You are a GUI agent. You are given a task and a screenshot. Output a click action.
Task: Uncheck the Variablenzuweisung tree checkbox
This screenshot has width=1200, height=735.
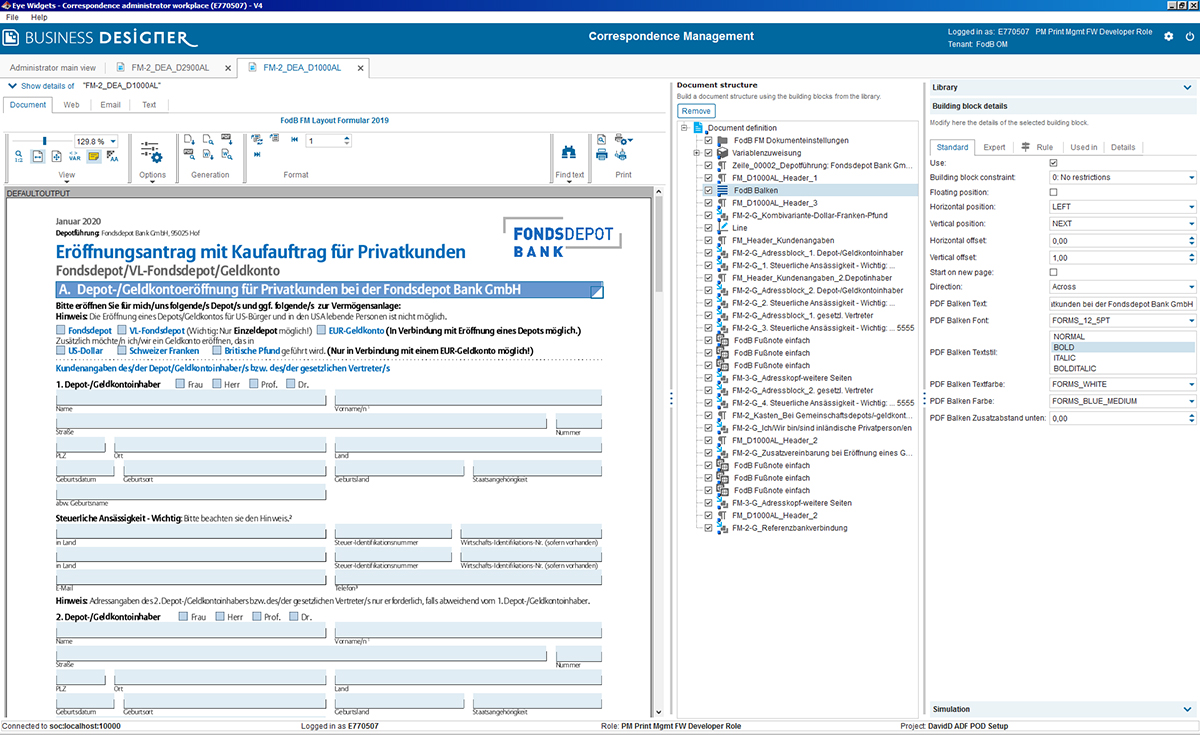pyautogui.click(x=709, y=153)
